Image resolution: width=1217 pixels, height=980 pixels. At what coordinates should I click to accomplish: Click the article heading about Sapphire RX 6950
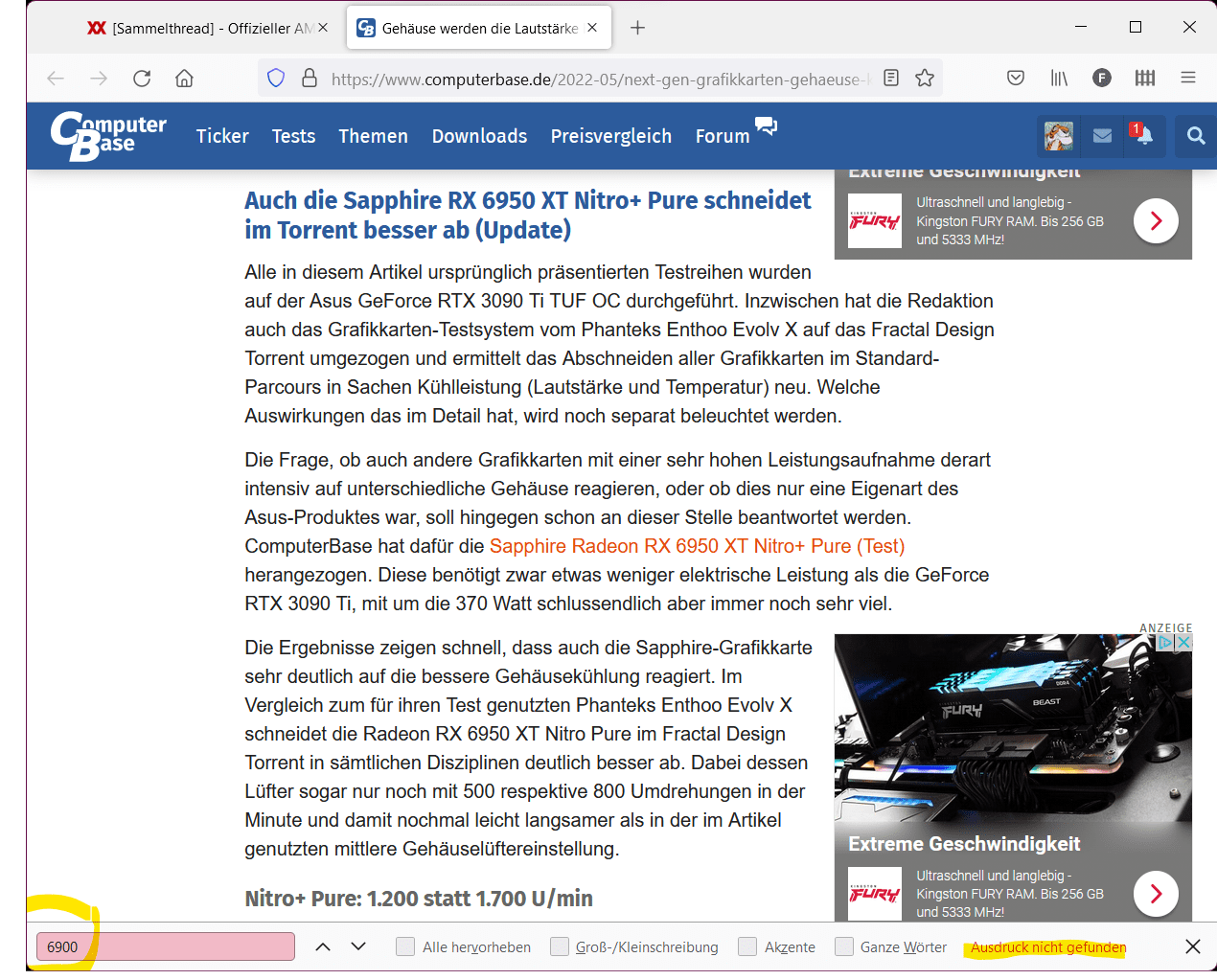[527, 215]
